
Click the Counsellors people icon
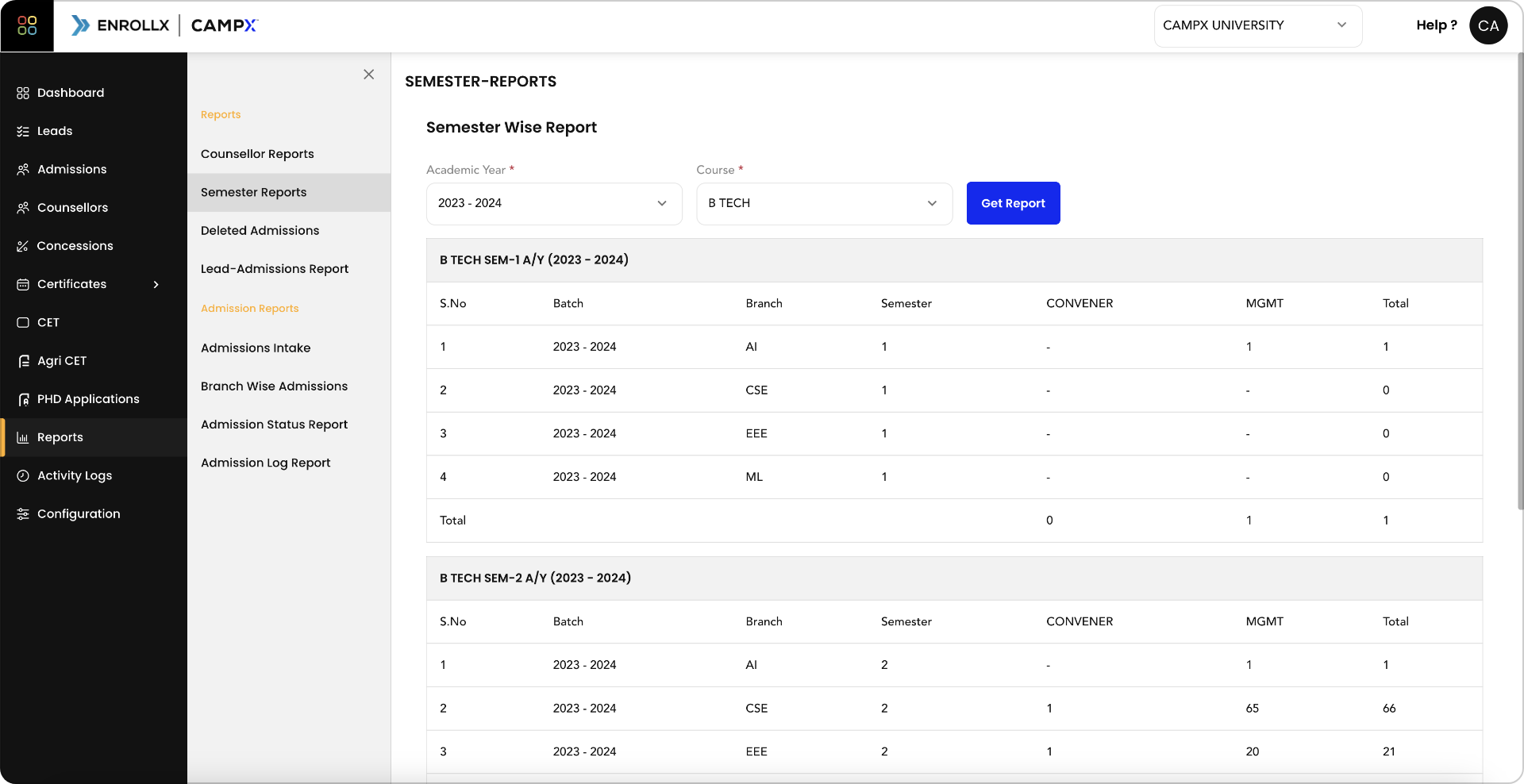(x=23, y=207)
